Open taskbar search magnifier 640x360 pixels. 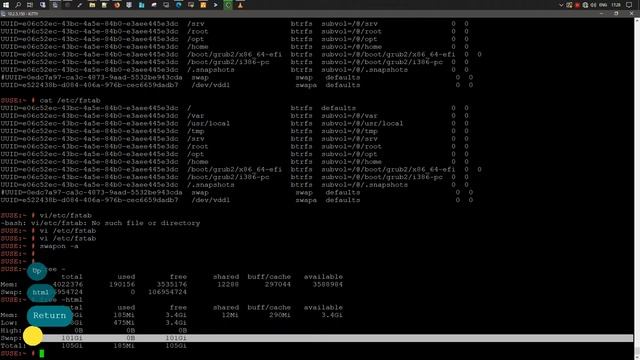[x=18, y=5]
